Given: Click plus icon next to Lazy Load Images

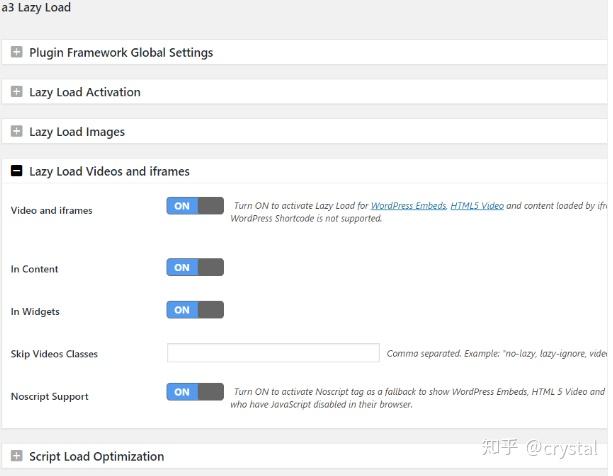Looking at the screenshot, I should [x=16, y=132].
